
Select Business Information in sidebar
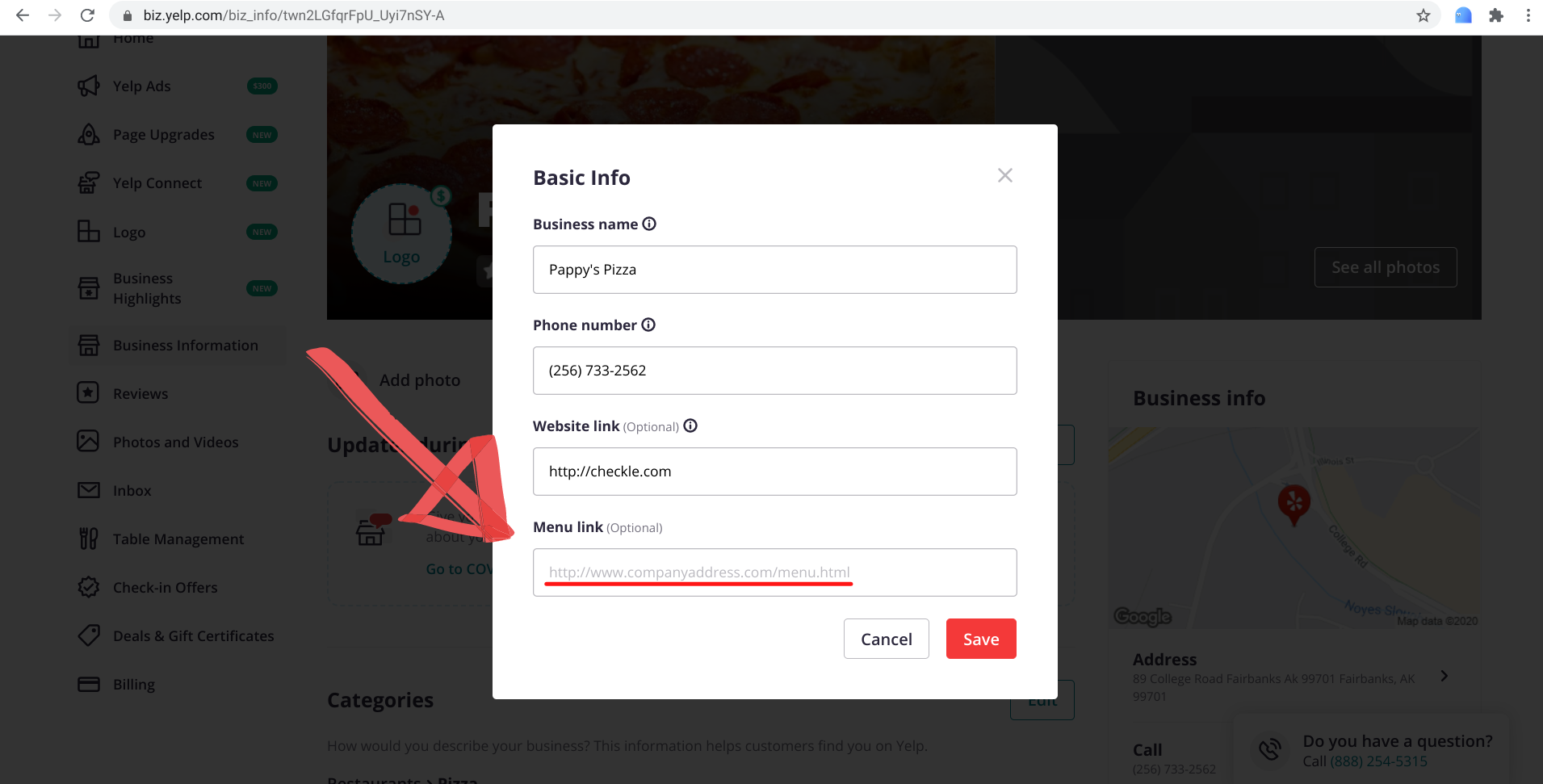185,346
